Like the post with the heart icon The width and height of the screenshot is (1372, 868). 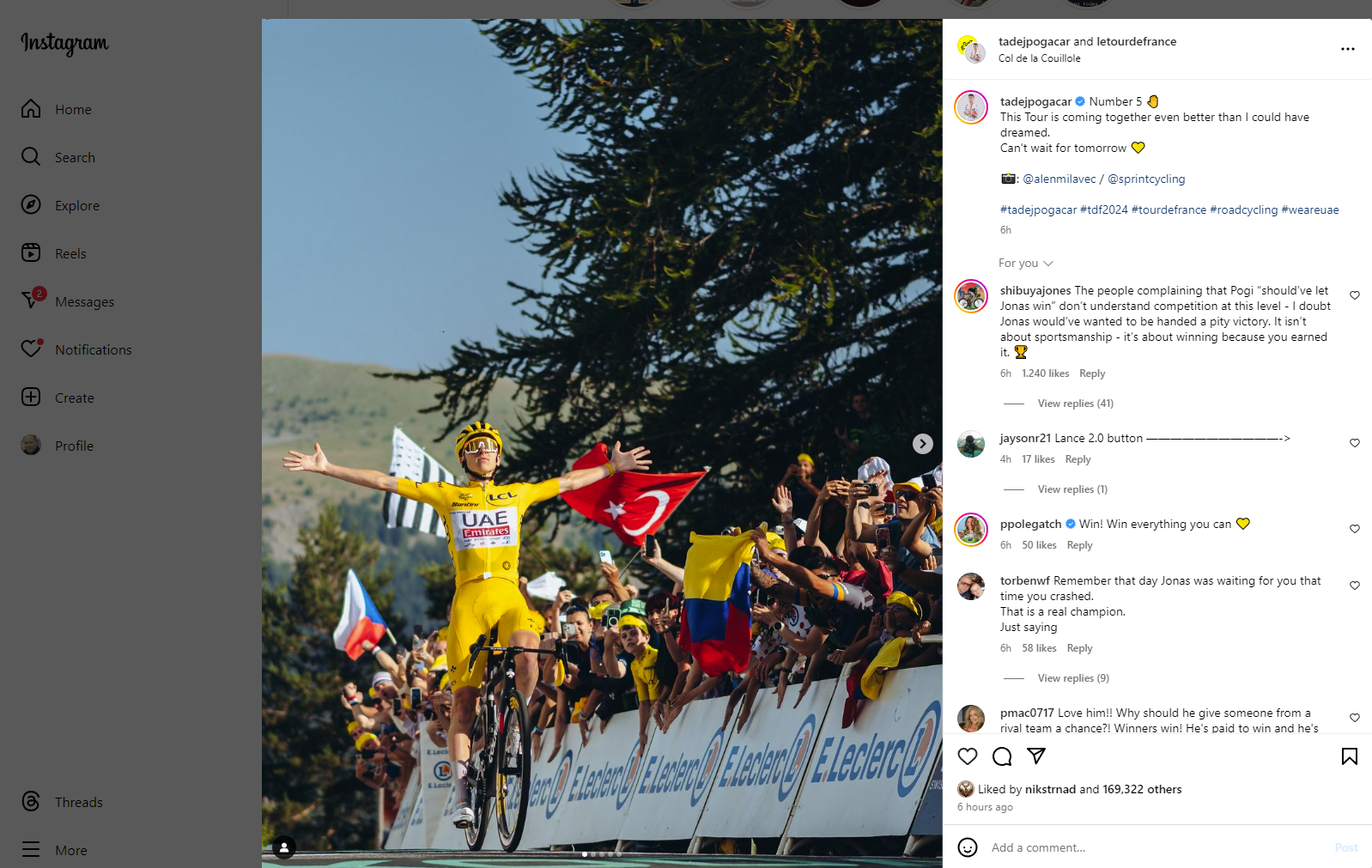(968, 756)
